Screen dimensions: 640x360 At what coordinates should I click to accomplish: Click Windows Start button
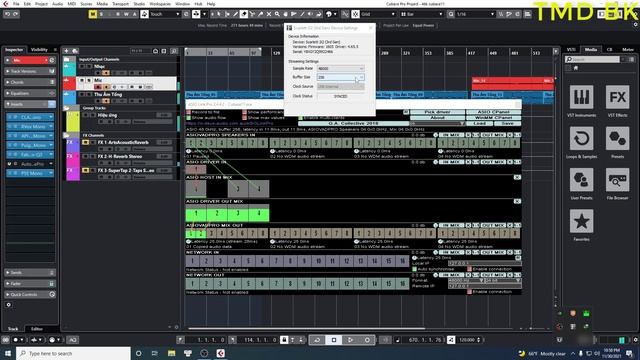8,353
